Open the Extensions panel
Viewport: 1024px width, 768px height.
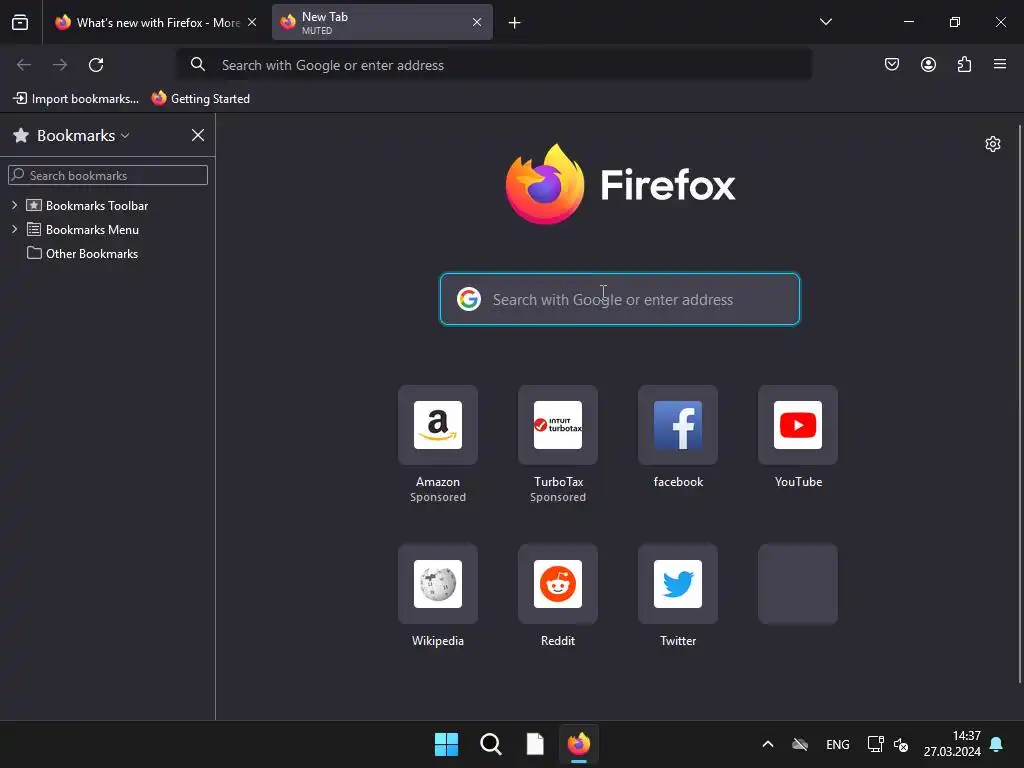tap(964, 65)
